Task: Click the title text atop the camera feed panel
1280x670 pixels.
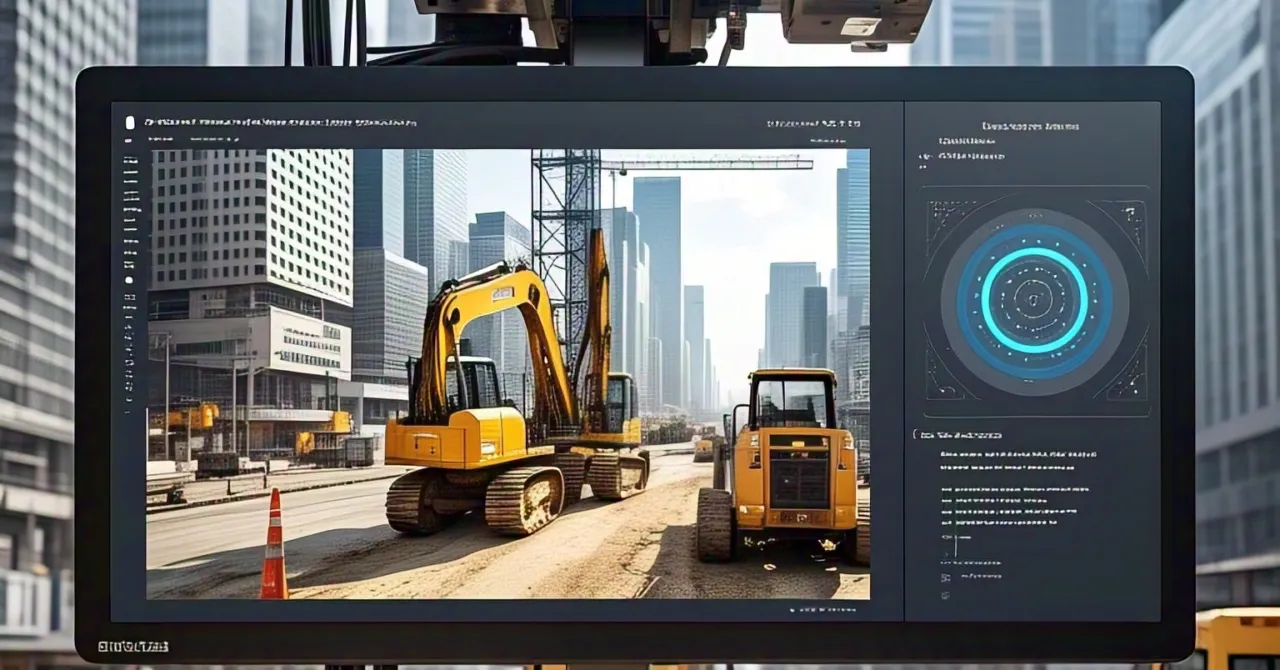Action: [x=280, y=123]
